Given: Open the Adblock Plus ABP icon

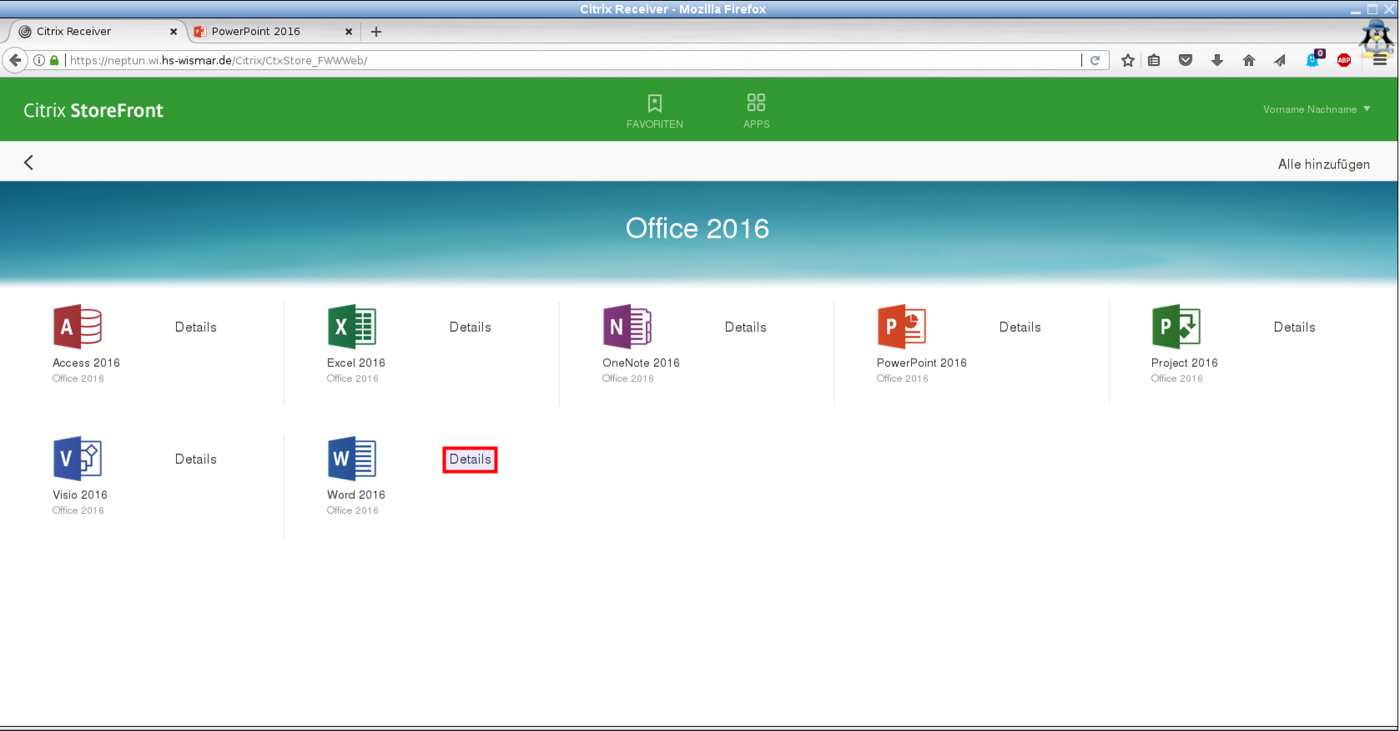Looking at the screenshot, I should point(1344,60).
